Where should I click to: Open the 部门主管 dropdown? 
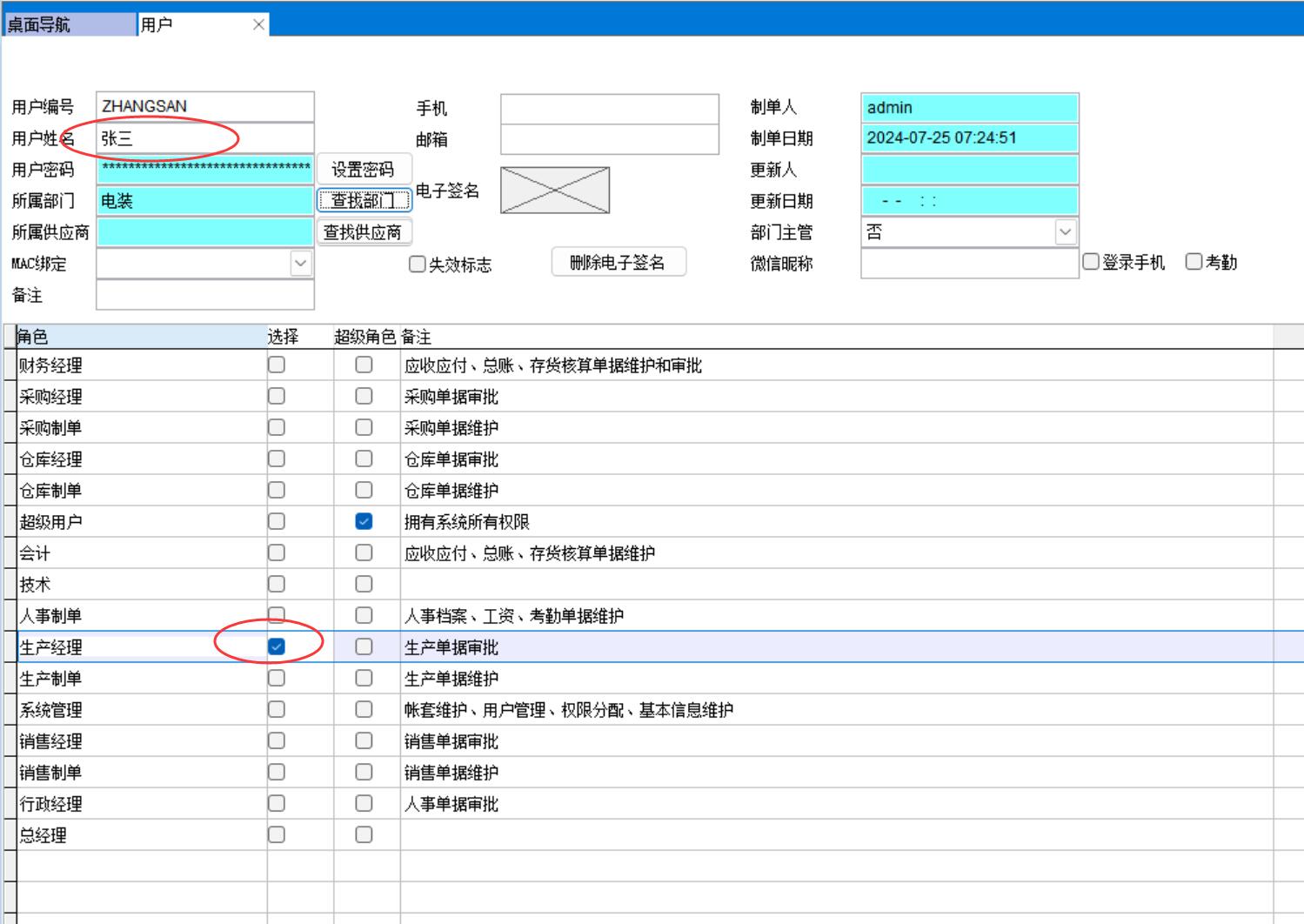click(x=1066, y=232)
